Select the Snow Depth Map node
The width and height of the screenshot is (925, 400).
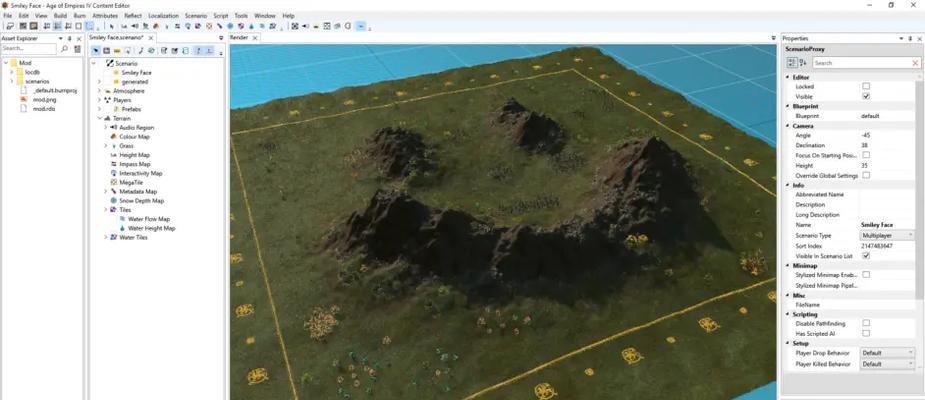141,201
